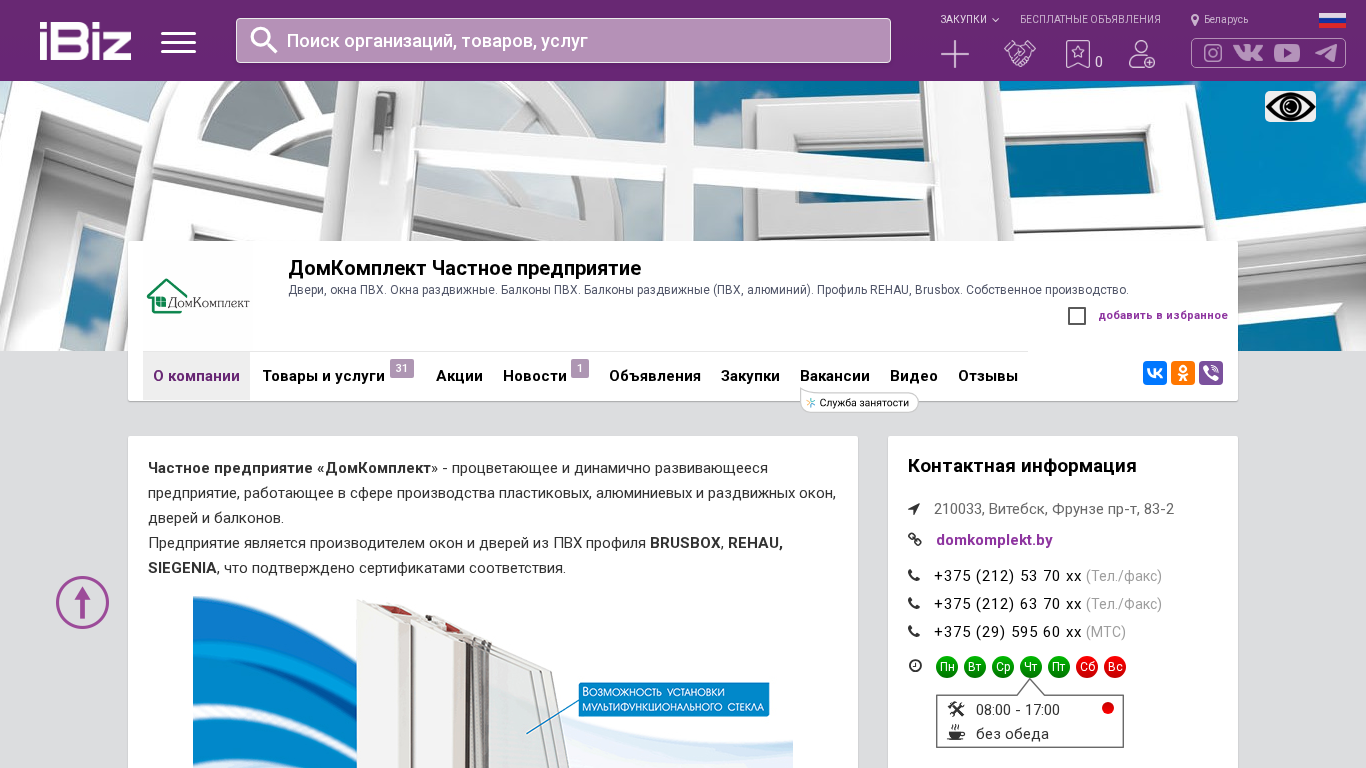The height and width of the screenshot is (768, 1366).
Task: Open the Вакансии tab
Action: coord(835,376)
